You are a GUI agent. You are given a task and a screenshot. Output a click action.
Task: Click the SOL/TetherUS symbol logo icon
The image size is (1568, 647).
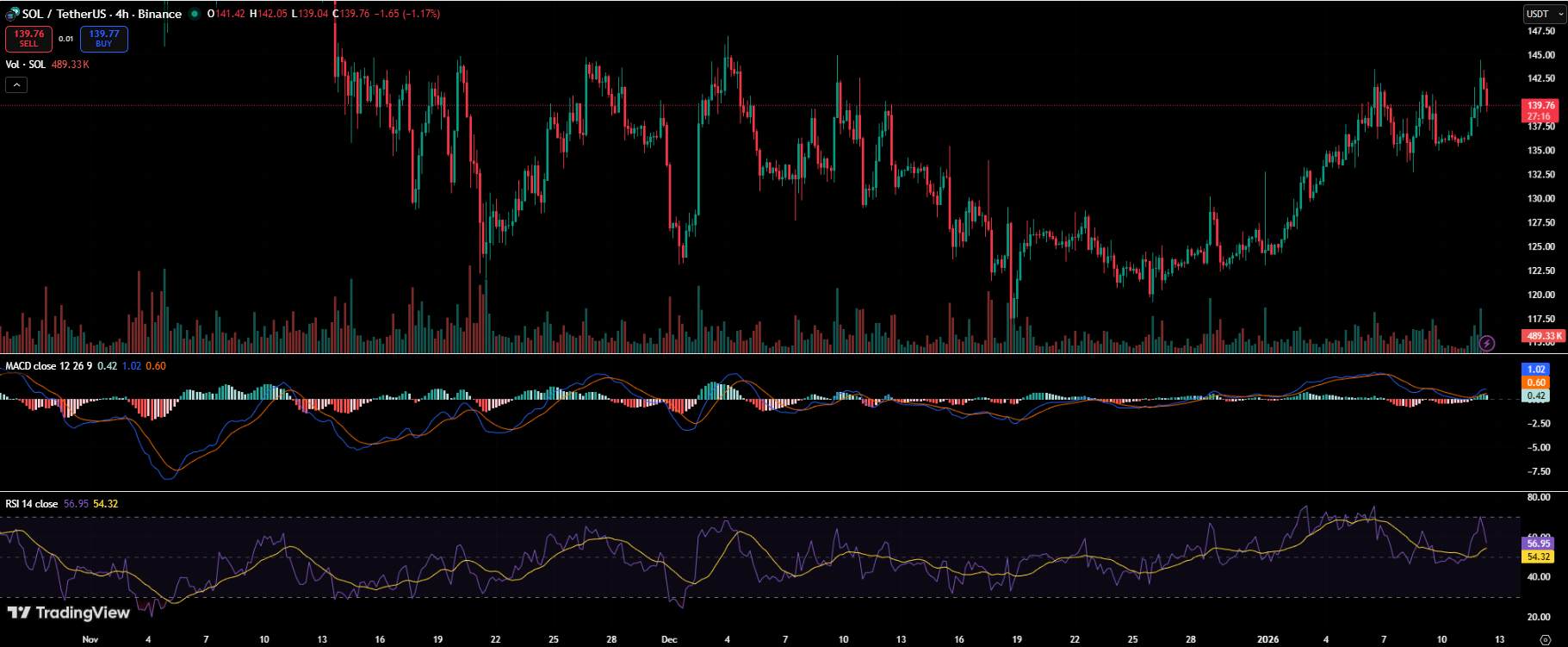click(12, 14)
